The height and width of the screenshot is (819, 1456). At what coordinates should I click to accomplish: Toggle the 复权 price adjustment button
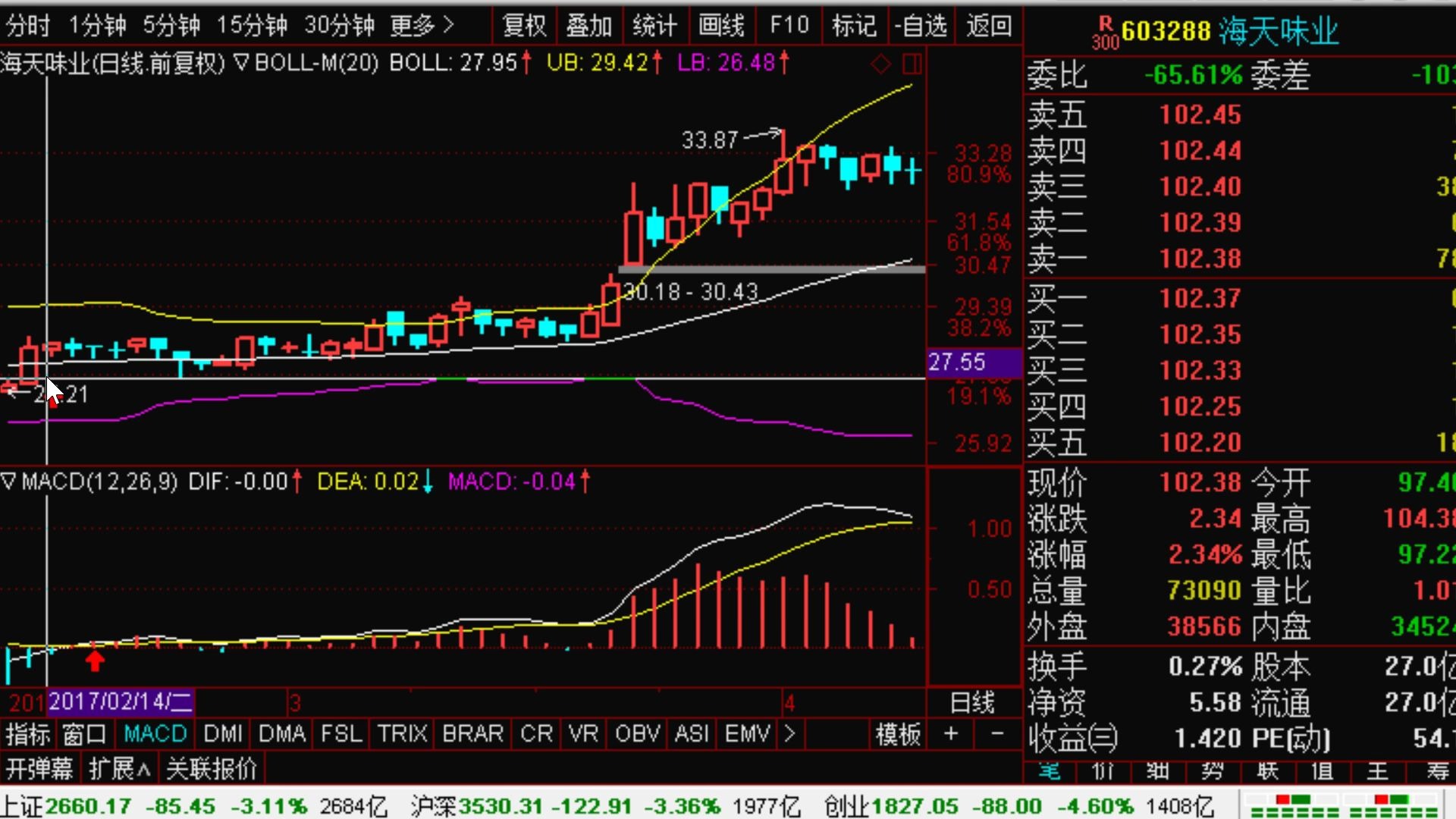click(524, 26)
